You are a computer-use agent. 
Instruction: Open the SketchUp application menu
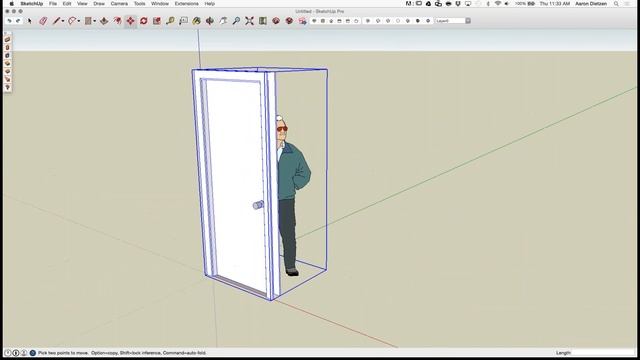coord(31,4)
